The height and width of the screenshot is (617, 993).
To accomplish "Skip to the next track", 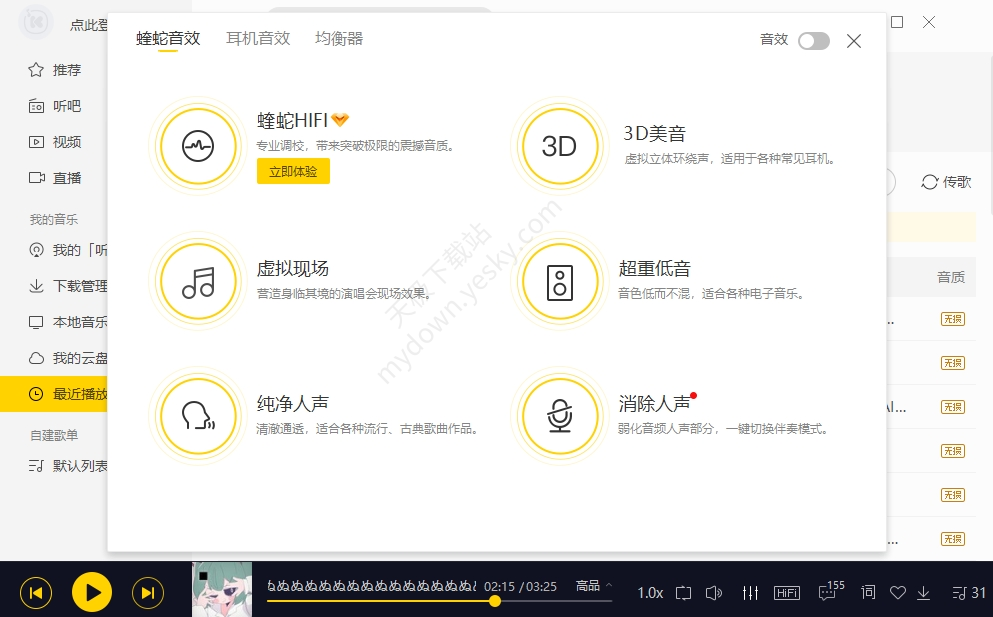I will tap(148, 593).
